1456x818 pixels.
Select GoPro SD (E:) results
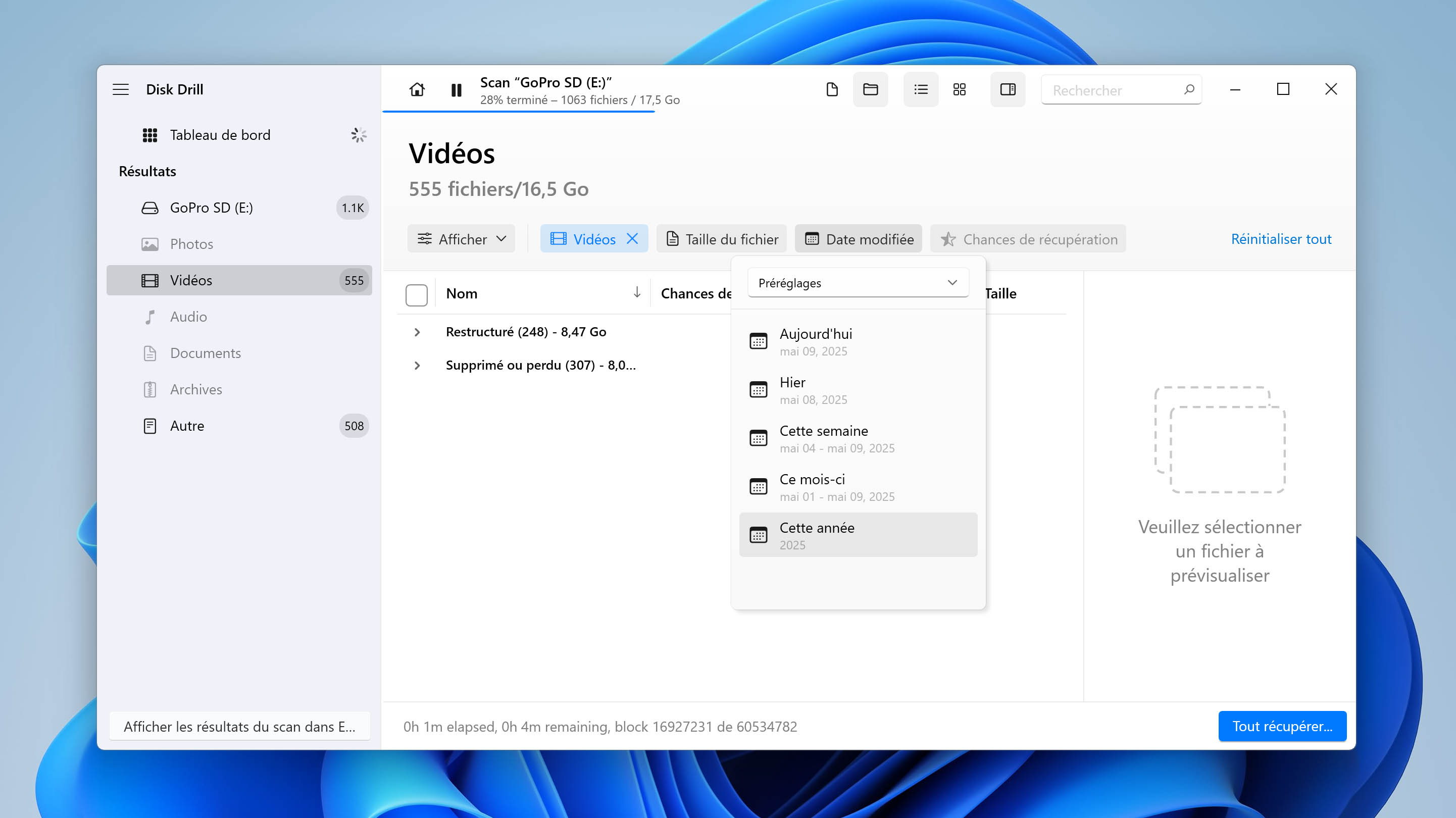pos(240,208)
